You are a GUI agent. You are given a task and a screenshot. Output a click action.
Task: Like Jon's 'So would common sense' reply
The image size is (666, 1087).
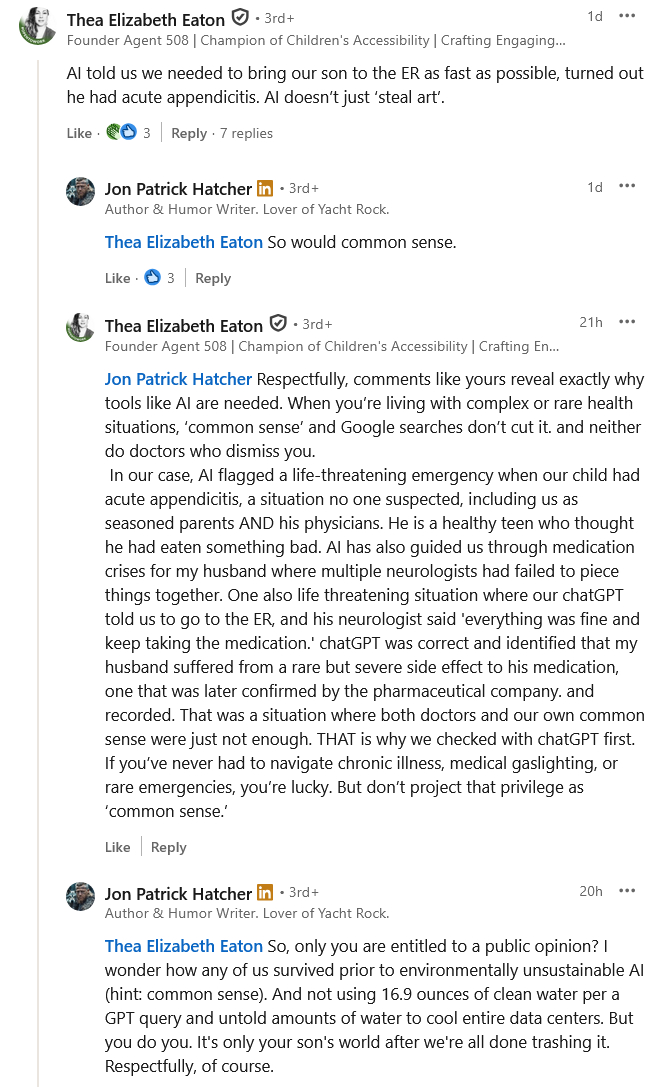coord(117,278)
